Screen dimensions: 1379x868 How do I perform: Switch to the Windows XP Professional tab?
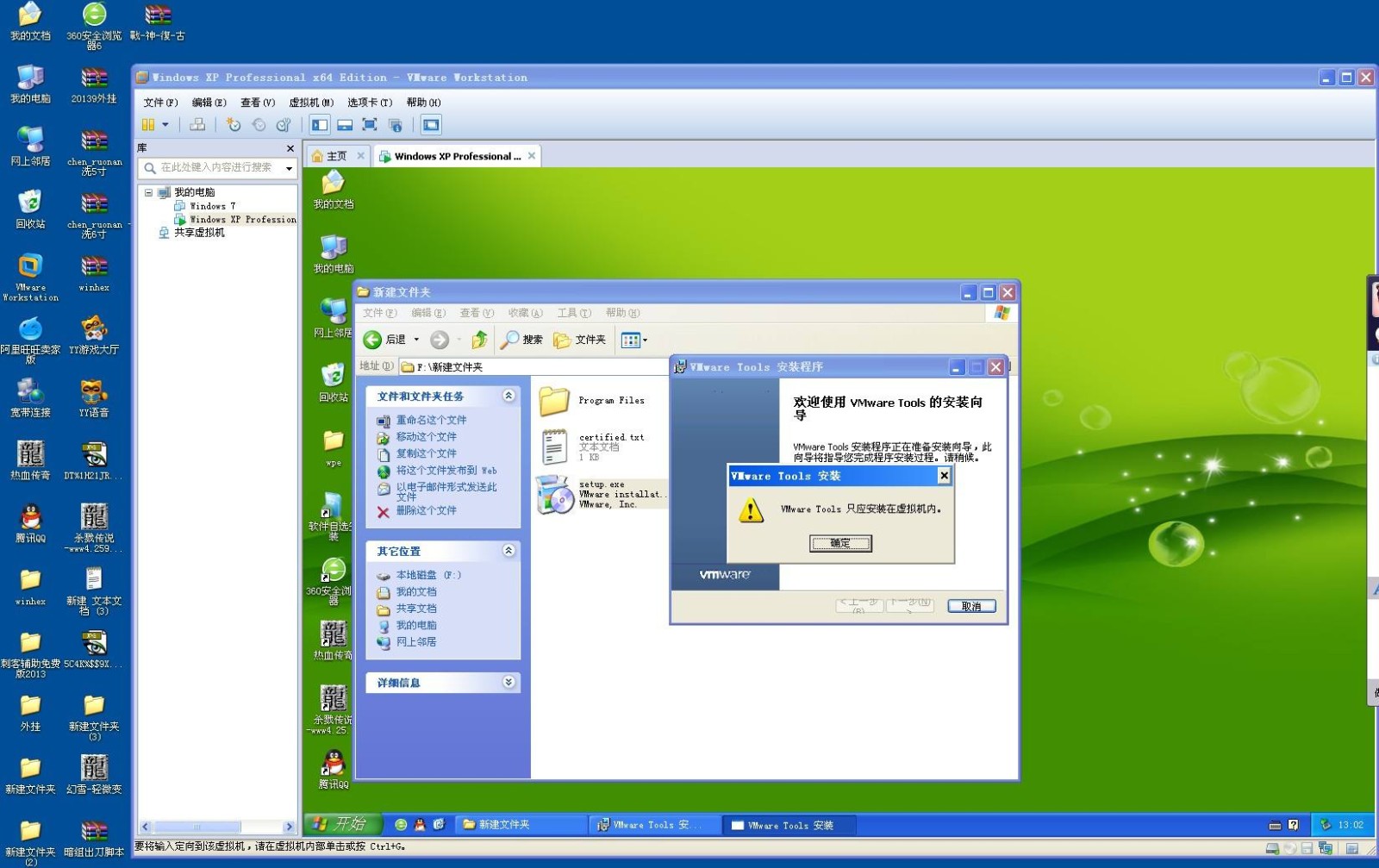455,156
